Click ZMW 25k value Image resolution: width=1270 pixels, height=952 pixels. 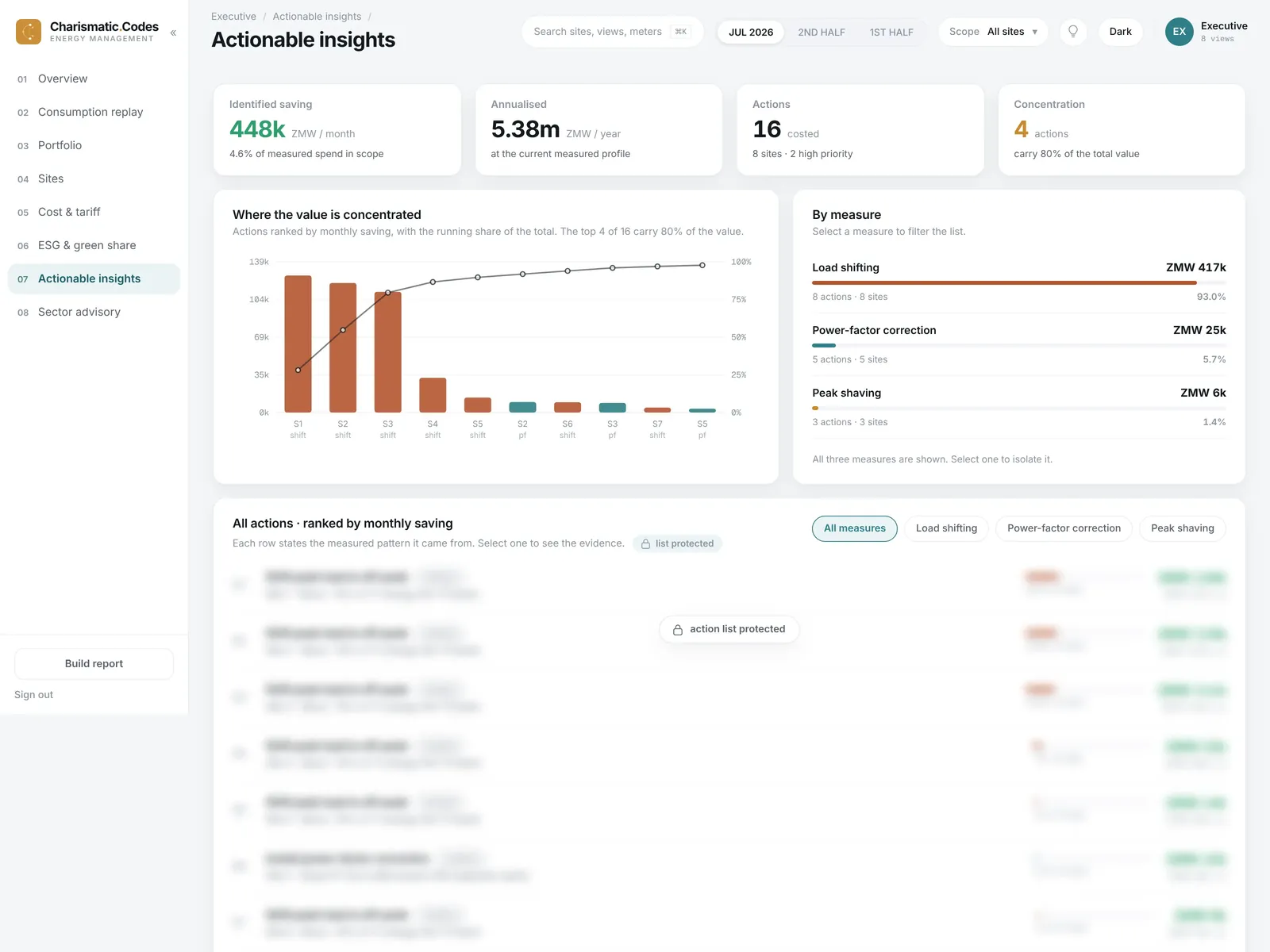tap(1199, 330)
